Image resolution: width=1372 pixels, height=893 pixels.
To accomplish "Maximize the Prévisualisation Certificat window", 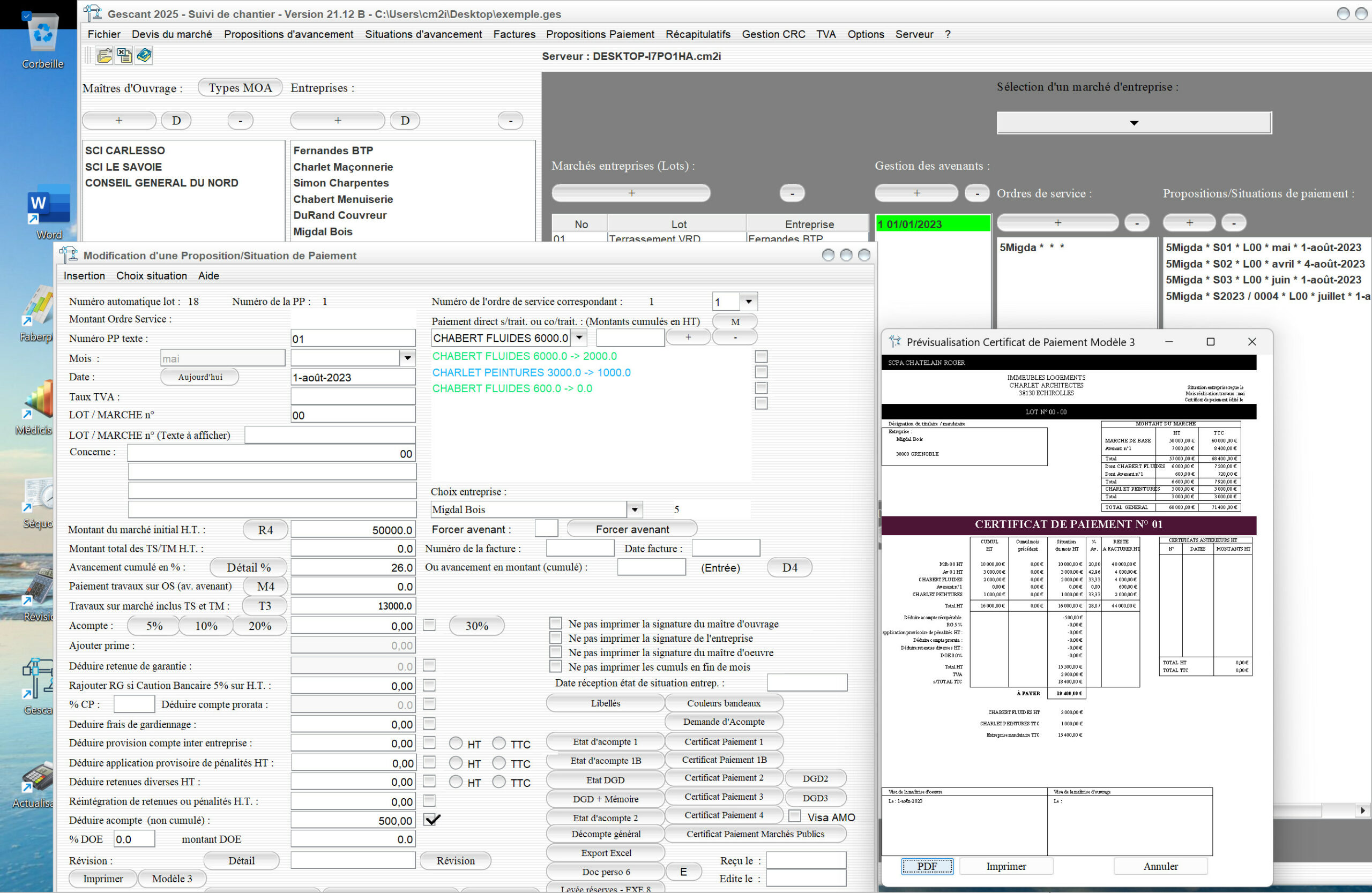I will [1211, 342].
